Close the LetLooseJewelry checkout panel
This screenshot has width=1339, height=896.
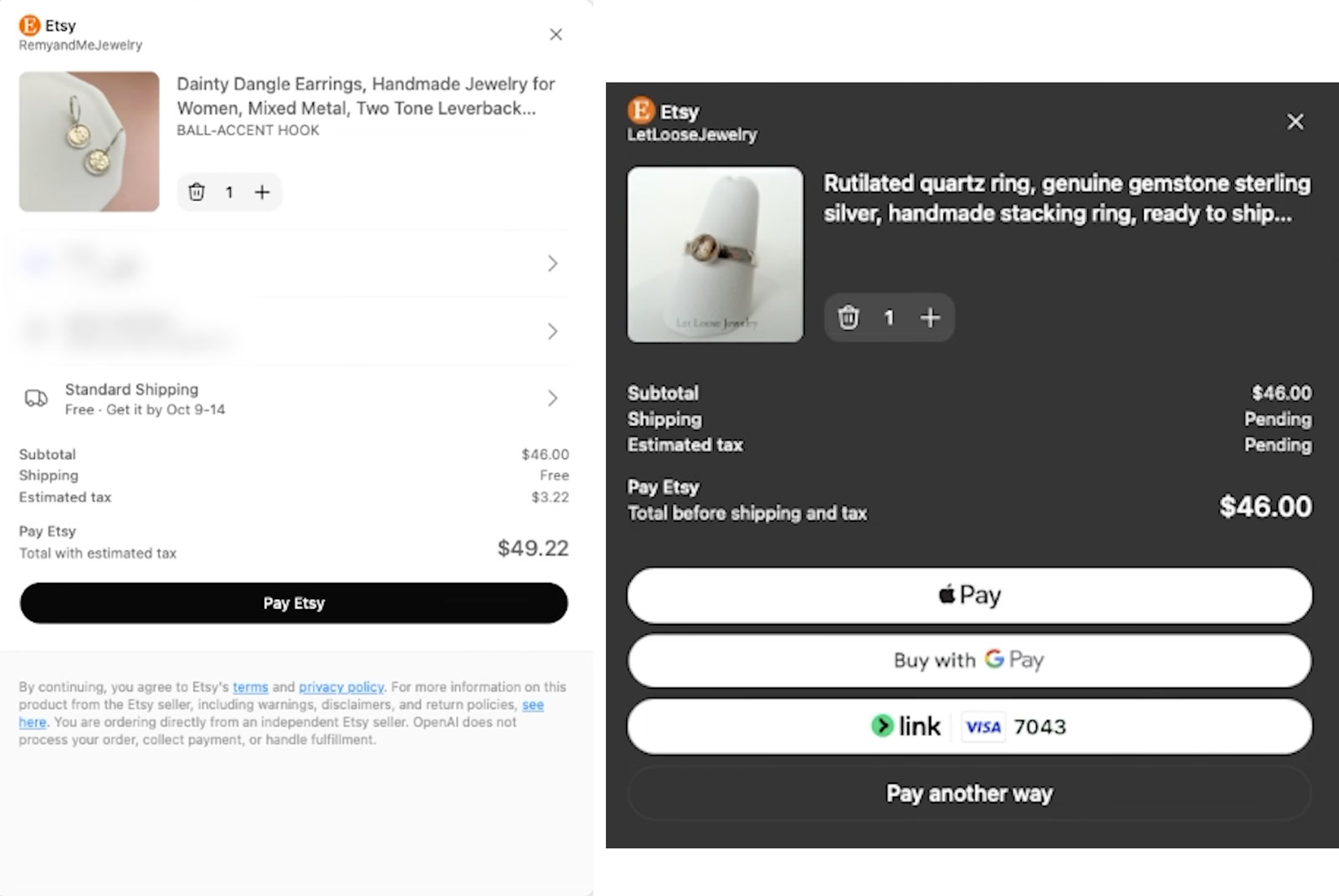(x=1295, y=122)
